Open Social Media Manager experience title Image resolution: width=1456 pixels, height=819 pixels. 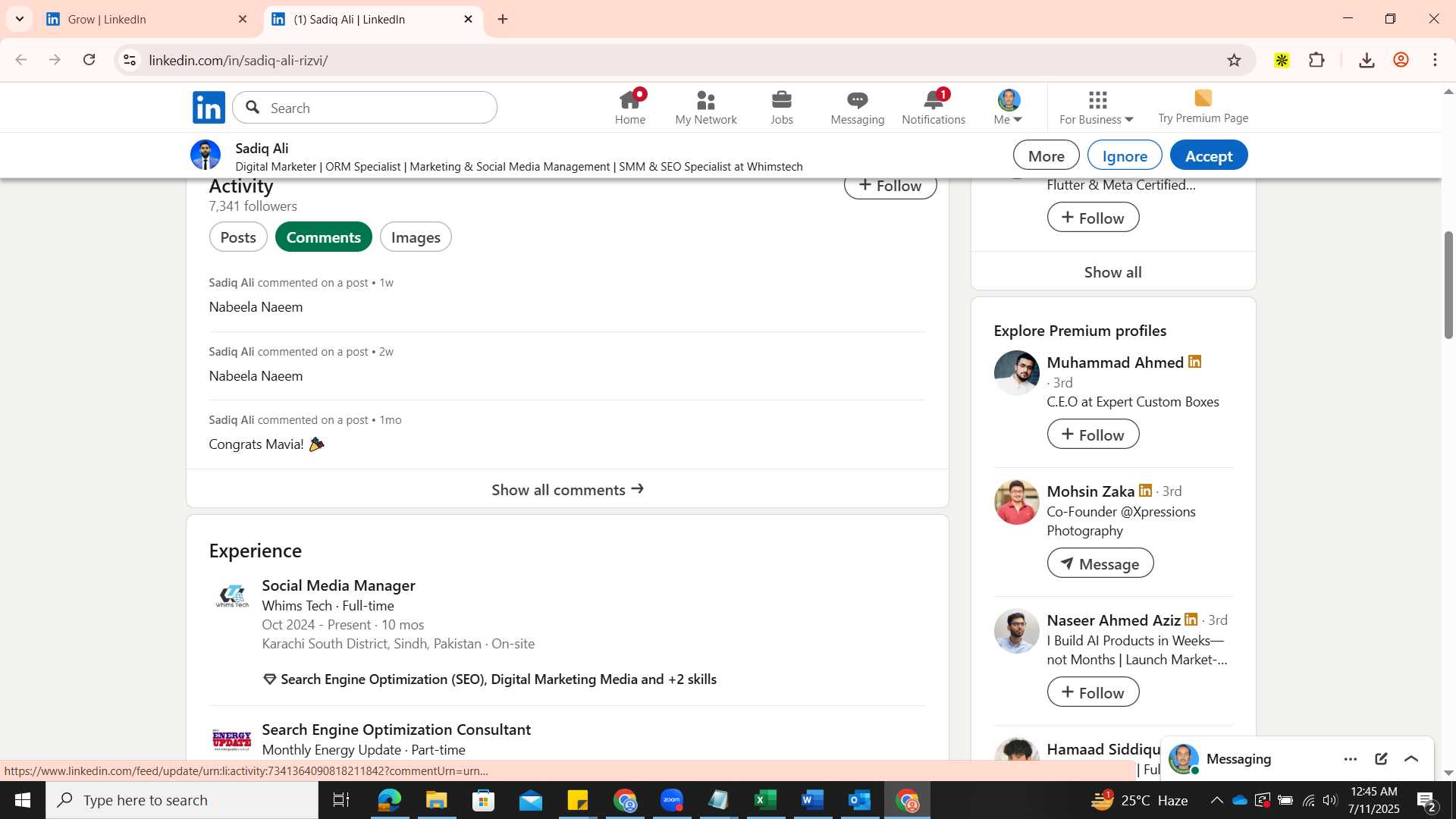[x=338, y=585]
